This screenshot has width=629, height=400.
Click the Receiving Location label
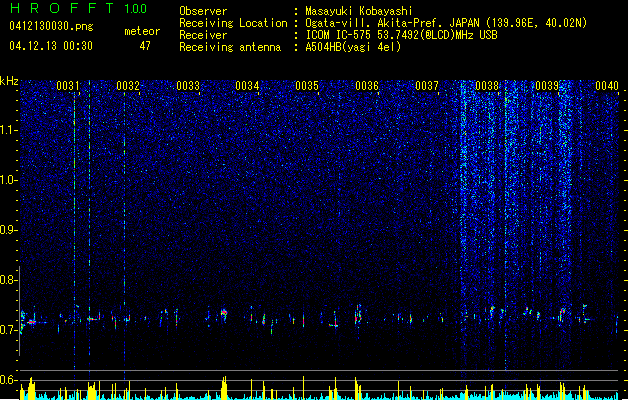pos(233,23)
